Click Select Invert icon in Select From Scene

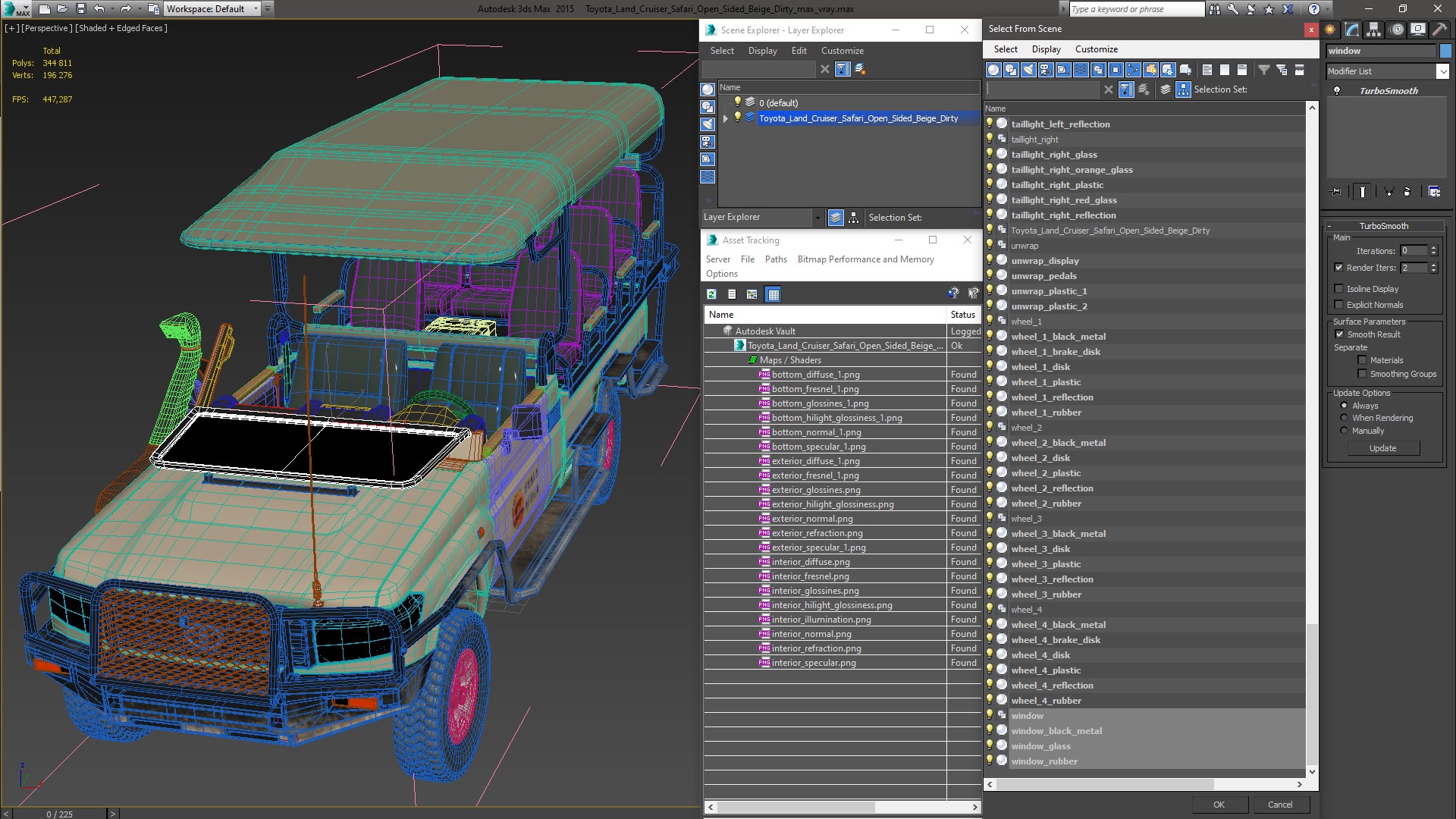(1242, 70)
